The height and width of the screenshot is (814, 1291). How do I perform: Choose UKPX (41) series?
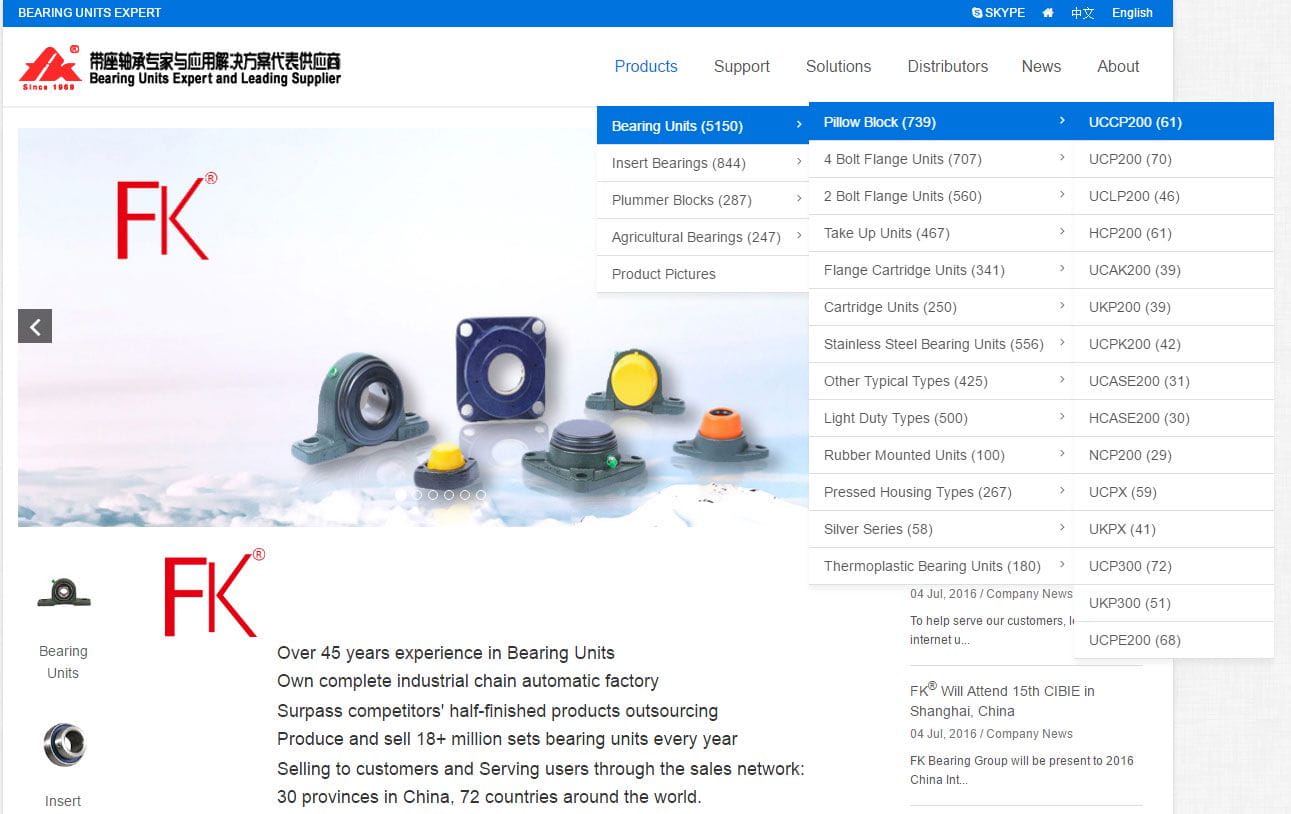[1174, 529]
